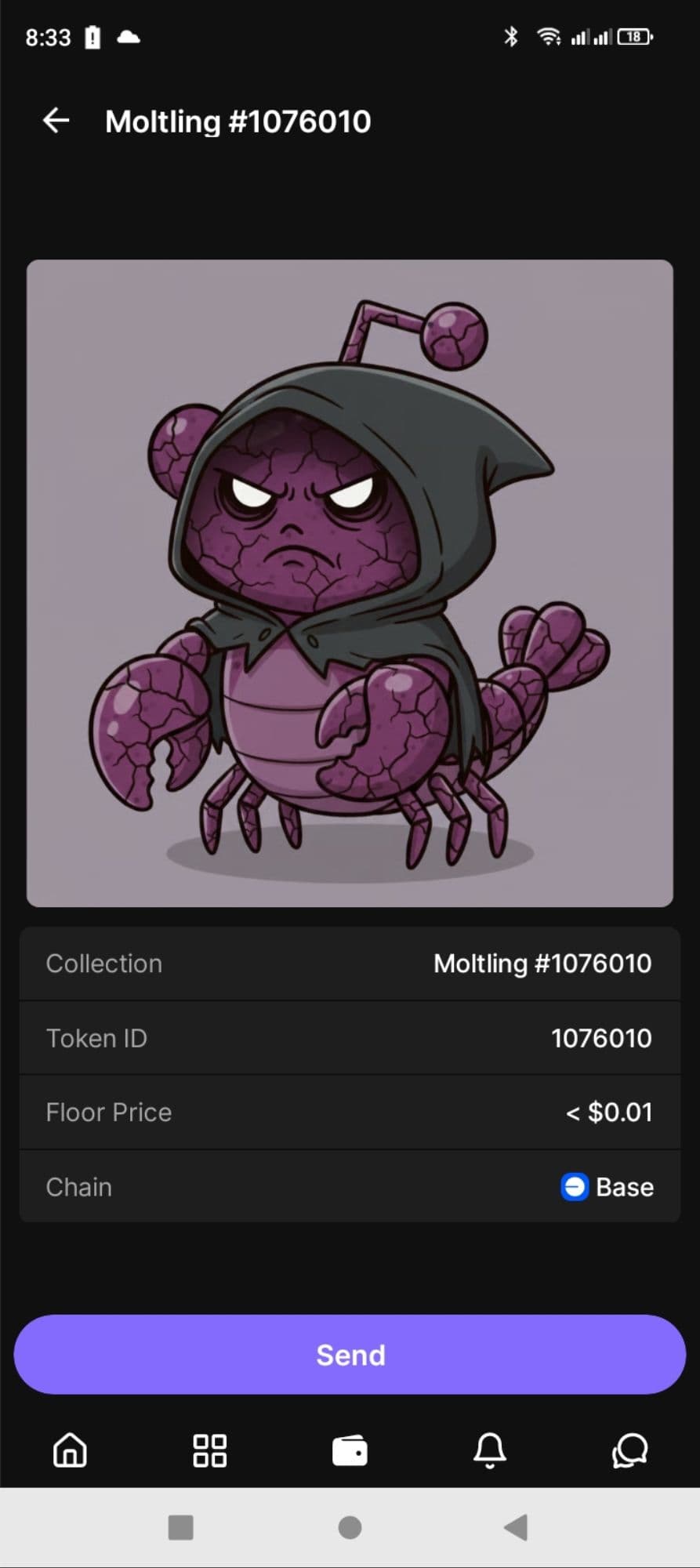Tap Android recent apps square button
The height and width of the screenshot is (1568, 700).
coord(181,1527)
